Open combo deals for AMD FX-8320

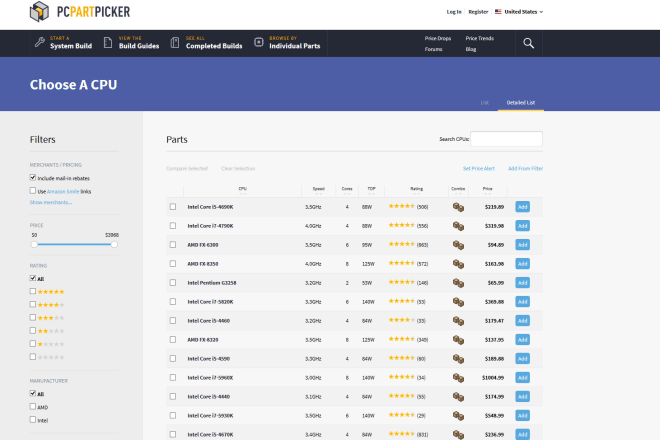click(x=458, y=340)
